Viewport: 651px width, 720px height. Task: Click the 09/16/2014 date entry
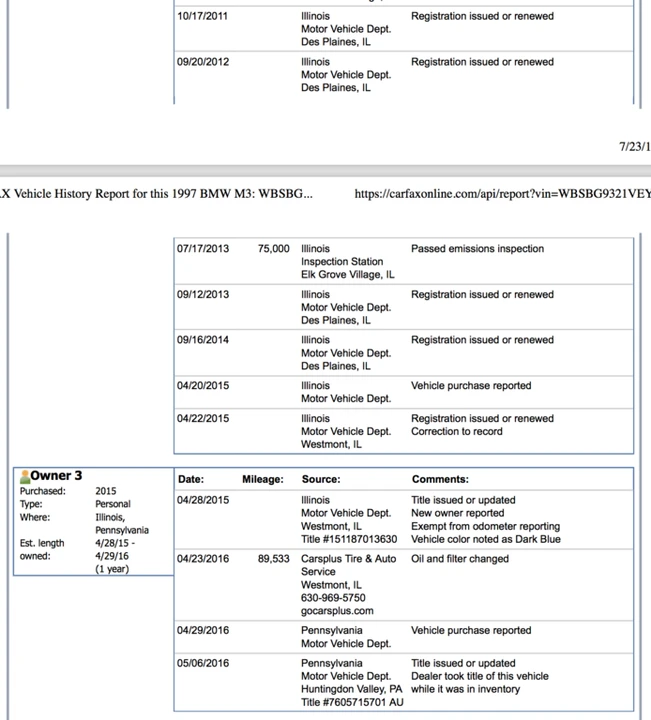[202, 340]
